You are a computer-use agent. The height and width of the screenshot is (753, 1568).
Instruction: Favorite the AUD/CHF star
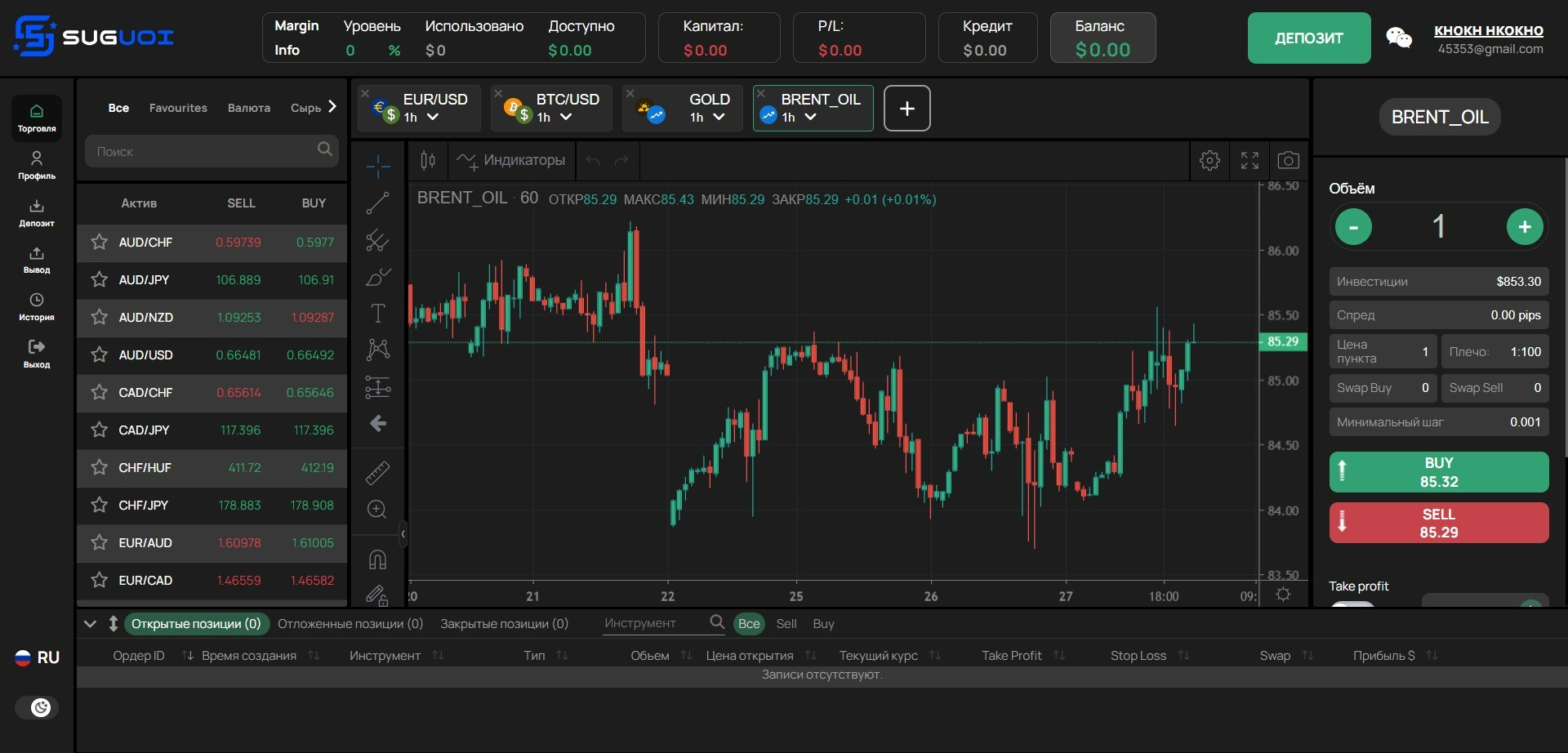[x=100, y=242]
